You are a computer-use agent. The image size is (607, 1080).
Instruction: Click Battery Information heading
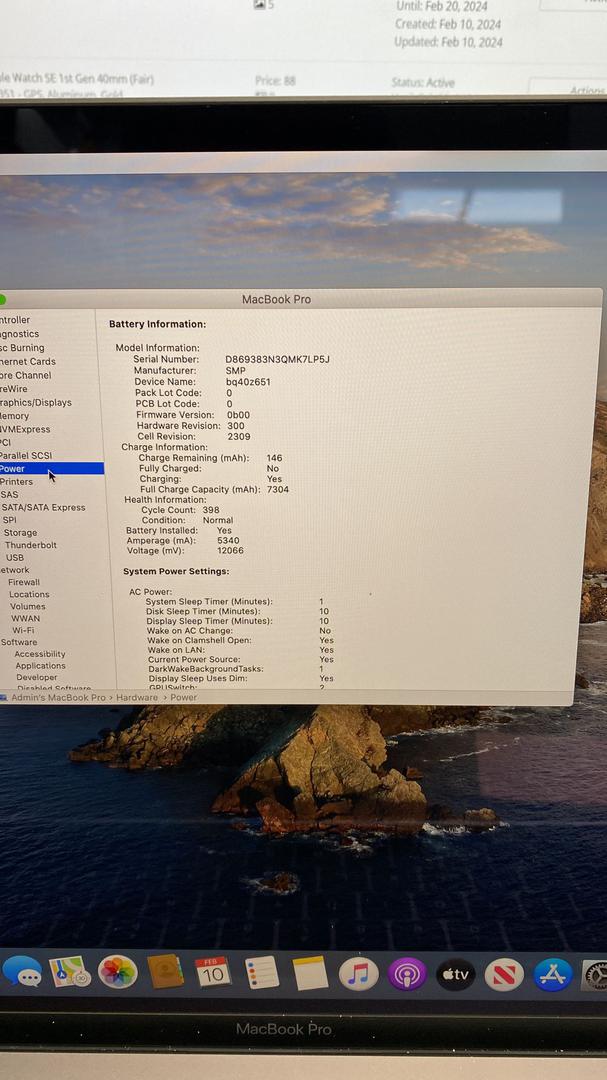click(x=157, y=324)
